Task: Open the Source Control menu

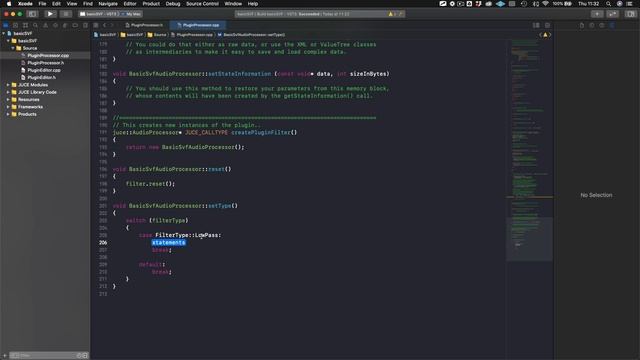Action: 202,4
